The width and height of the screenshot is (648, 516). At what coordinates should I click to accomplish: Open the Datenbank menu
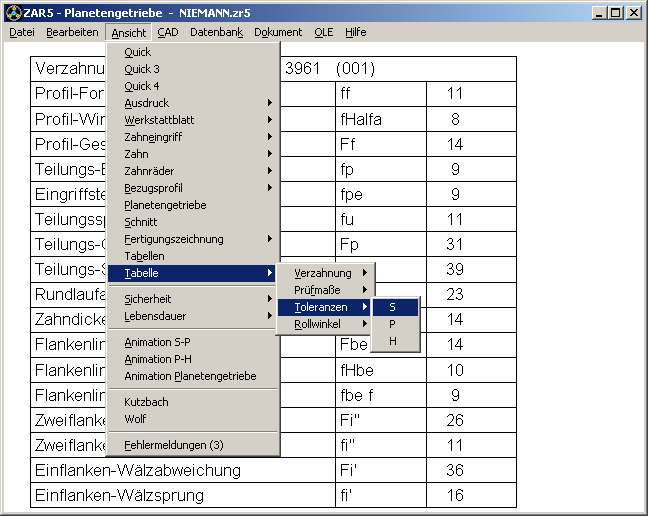point(216,32)
